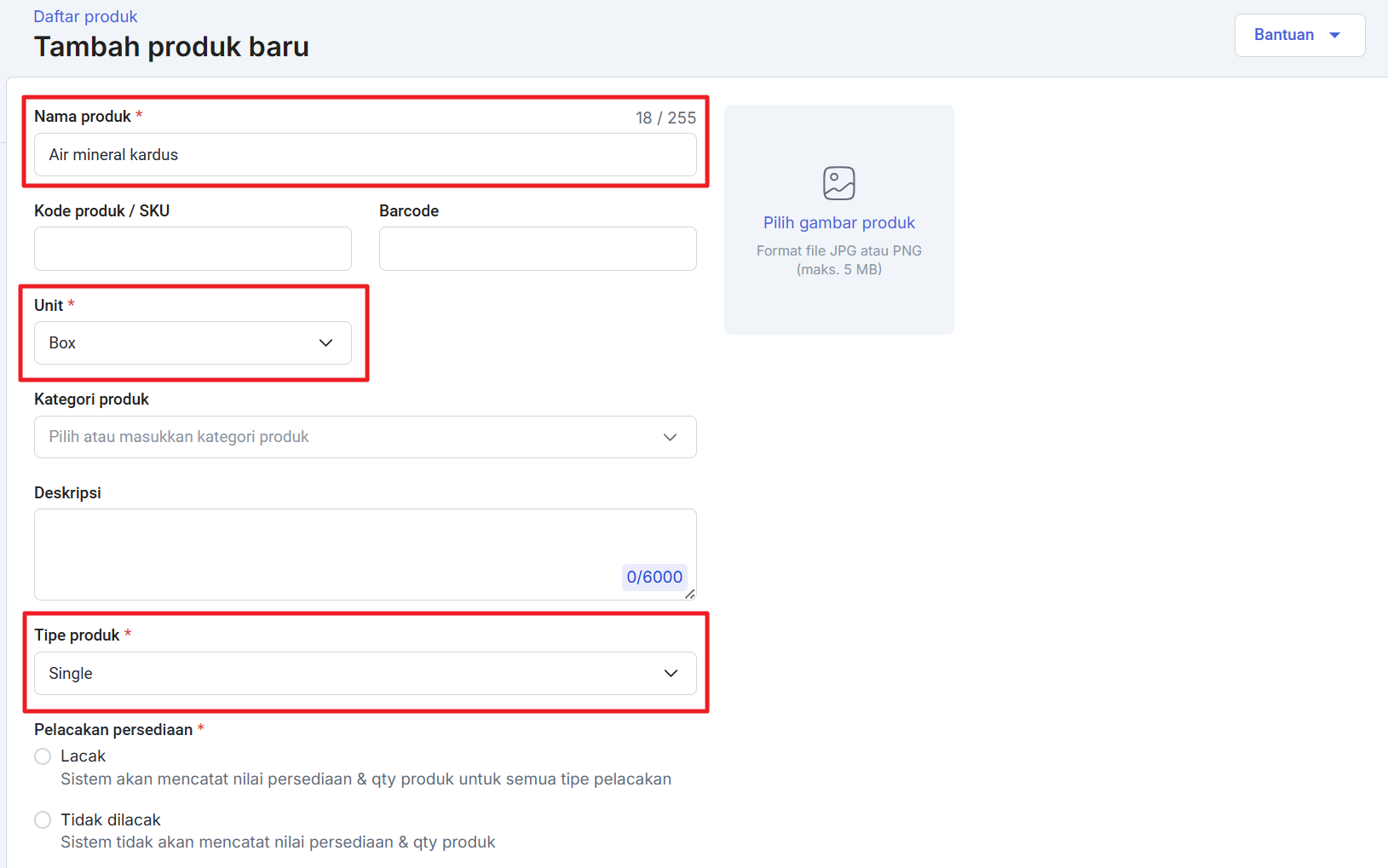Select the Lacak radio button
Image resolution: width=1388 pixels, height=868 pixels.
pyautogui.click(x=43, y=756)
